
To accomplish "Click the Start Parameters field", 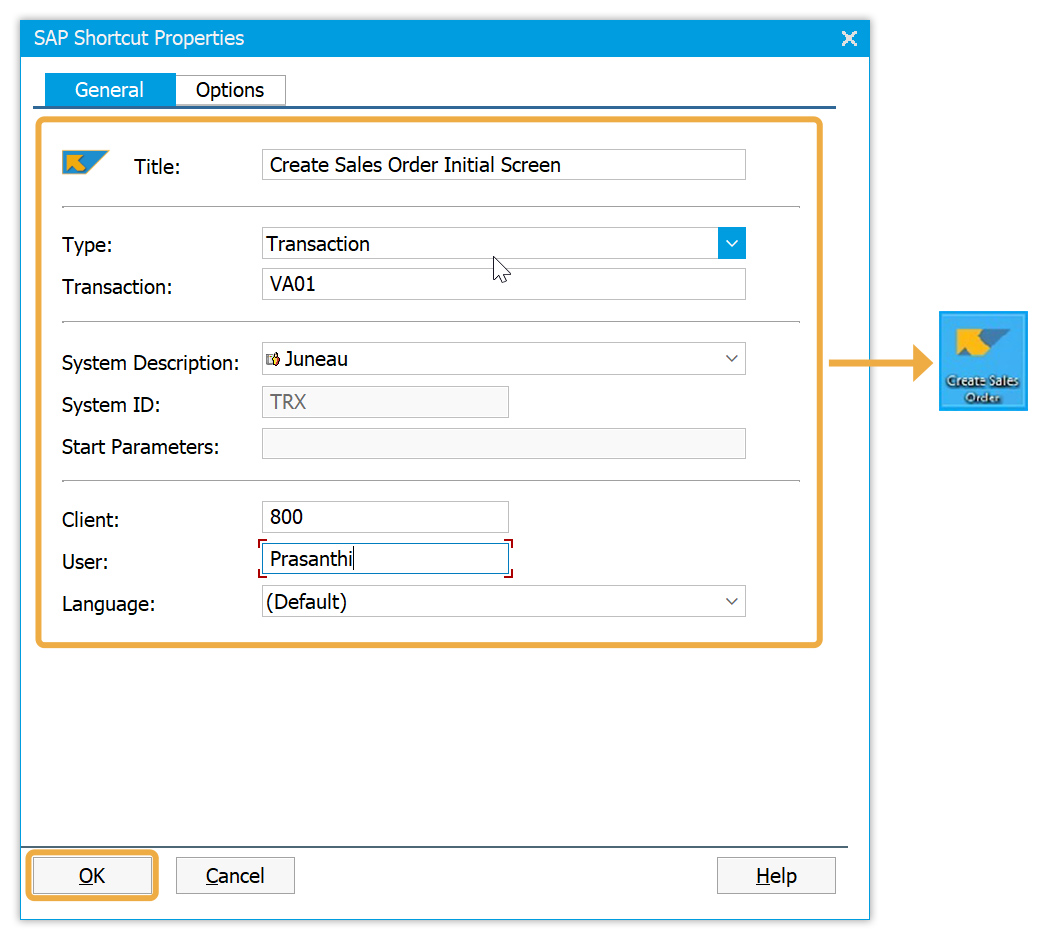I will click(x=503, y=444).
